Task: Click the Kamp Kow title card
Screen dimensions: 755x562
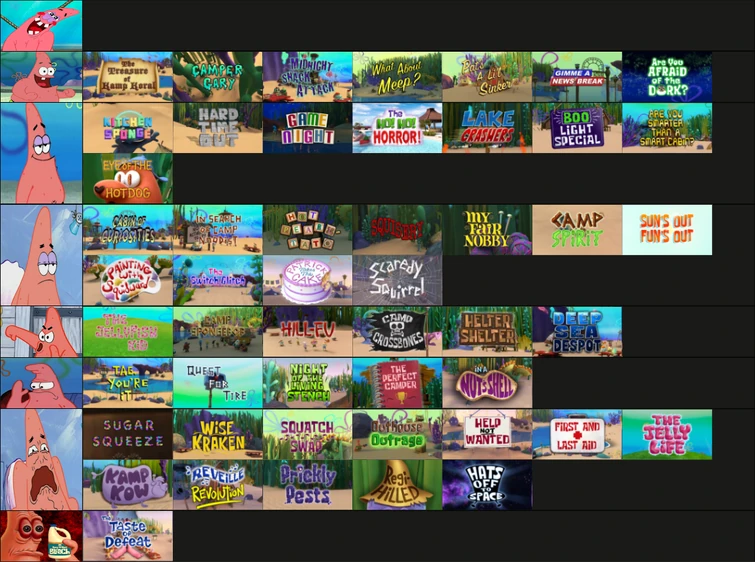Action: (128, 485)
